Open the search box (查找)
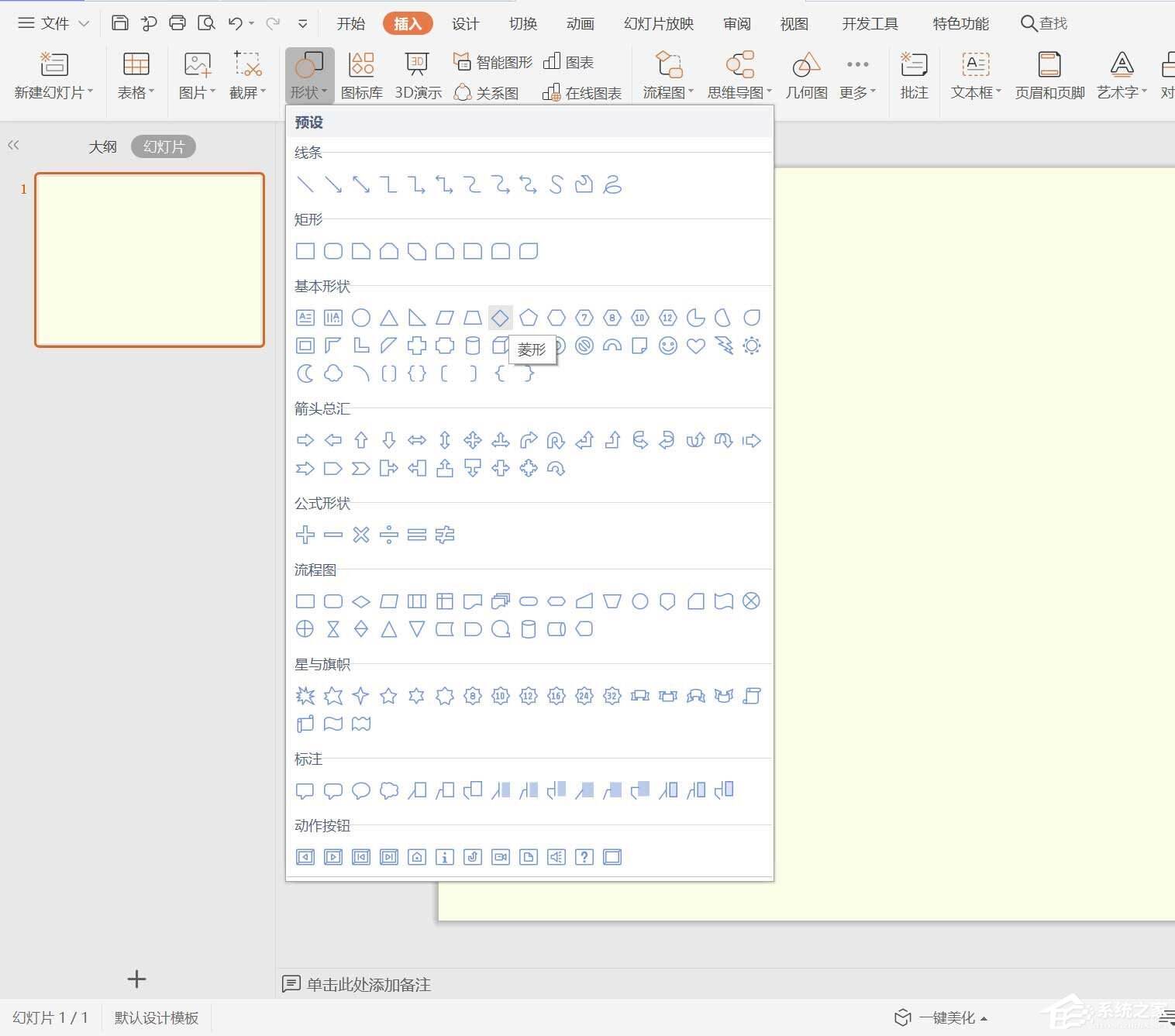The height and width of the screenshot is (1036, 1175). (1044, 23)
